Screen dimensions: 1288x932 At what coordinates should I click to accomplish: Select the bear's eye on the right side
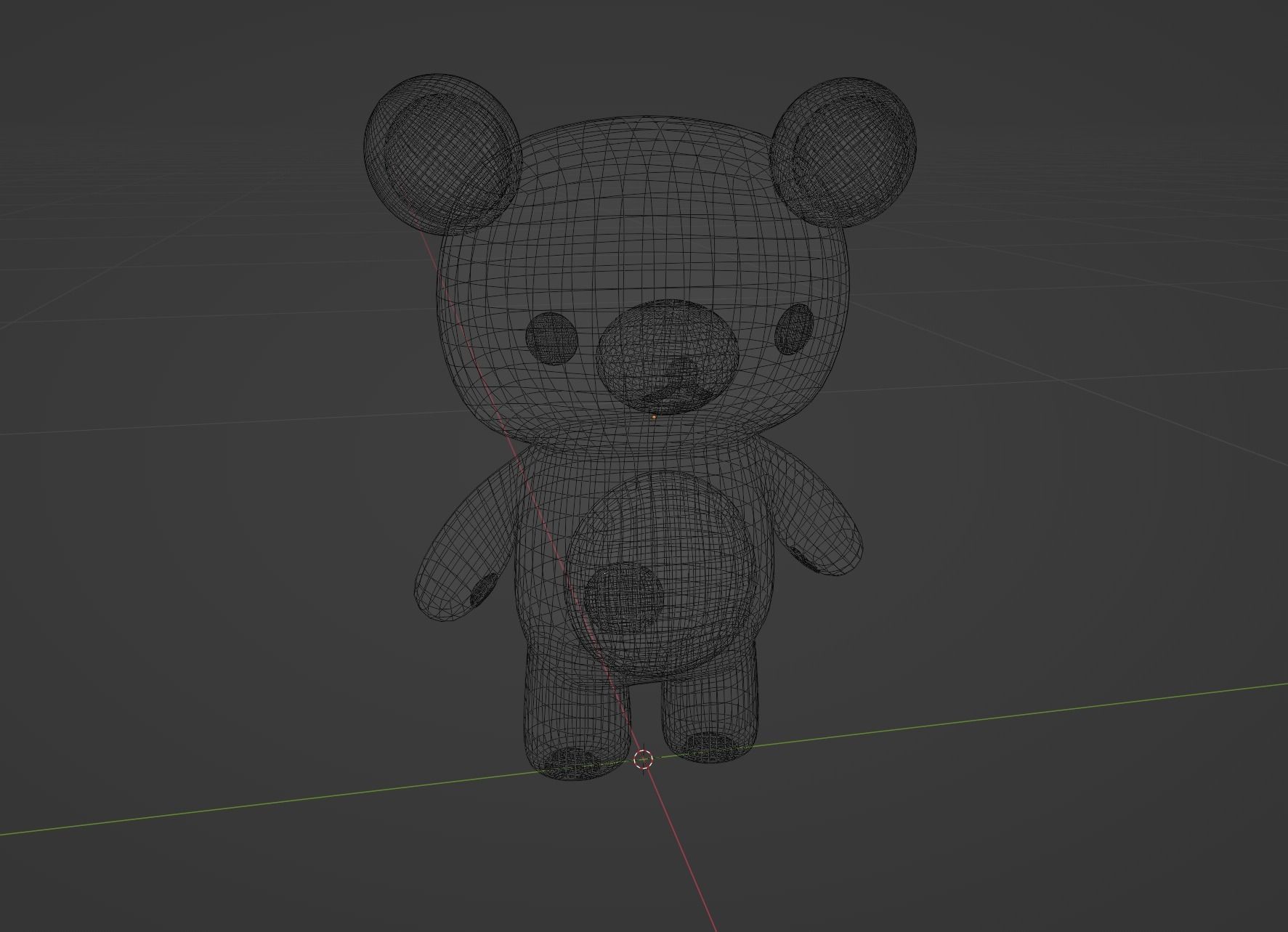click(794, 329)
